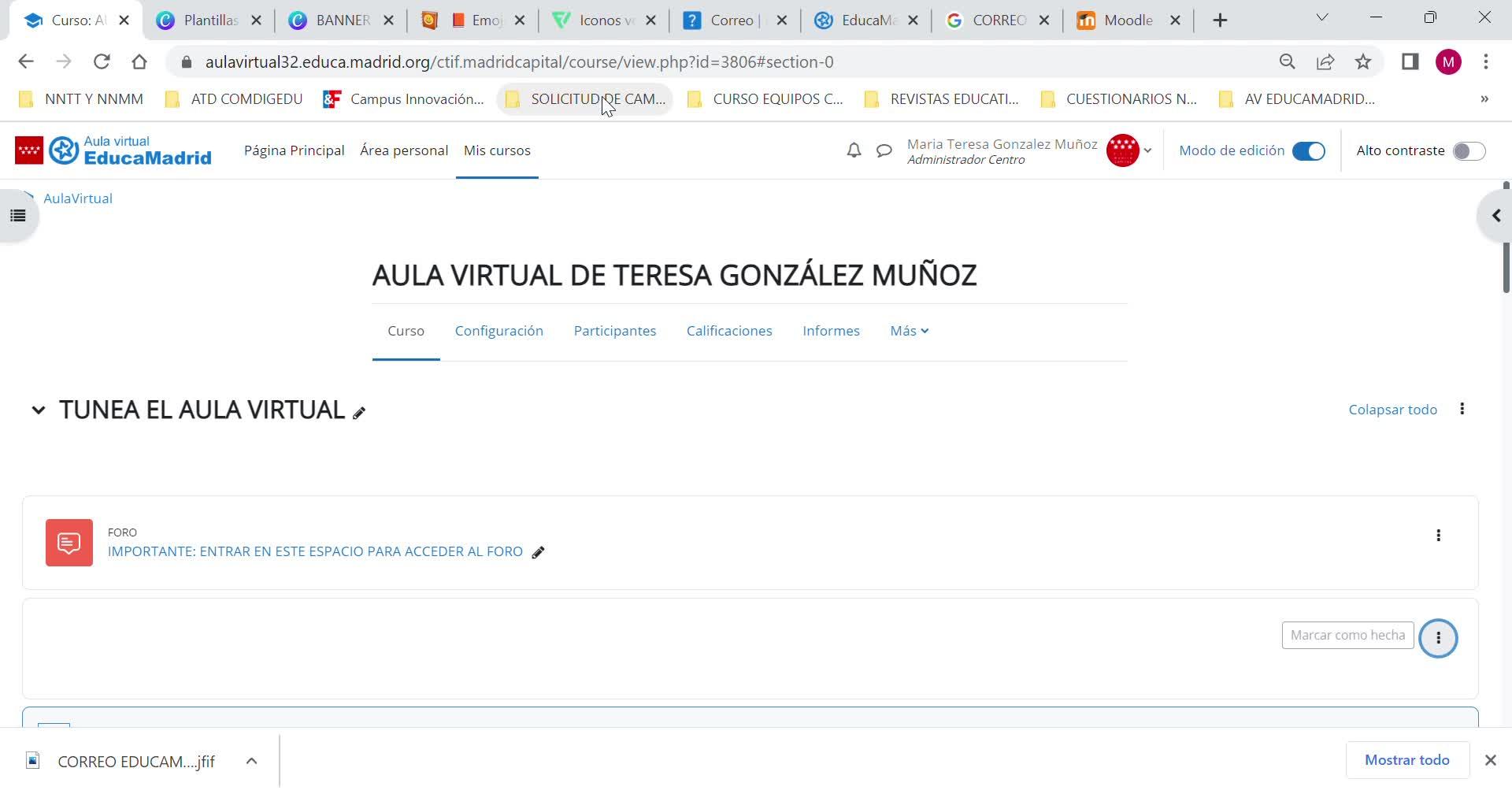
Task: Go to the browser home page
Action: coord(139,61)
